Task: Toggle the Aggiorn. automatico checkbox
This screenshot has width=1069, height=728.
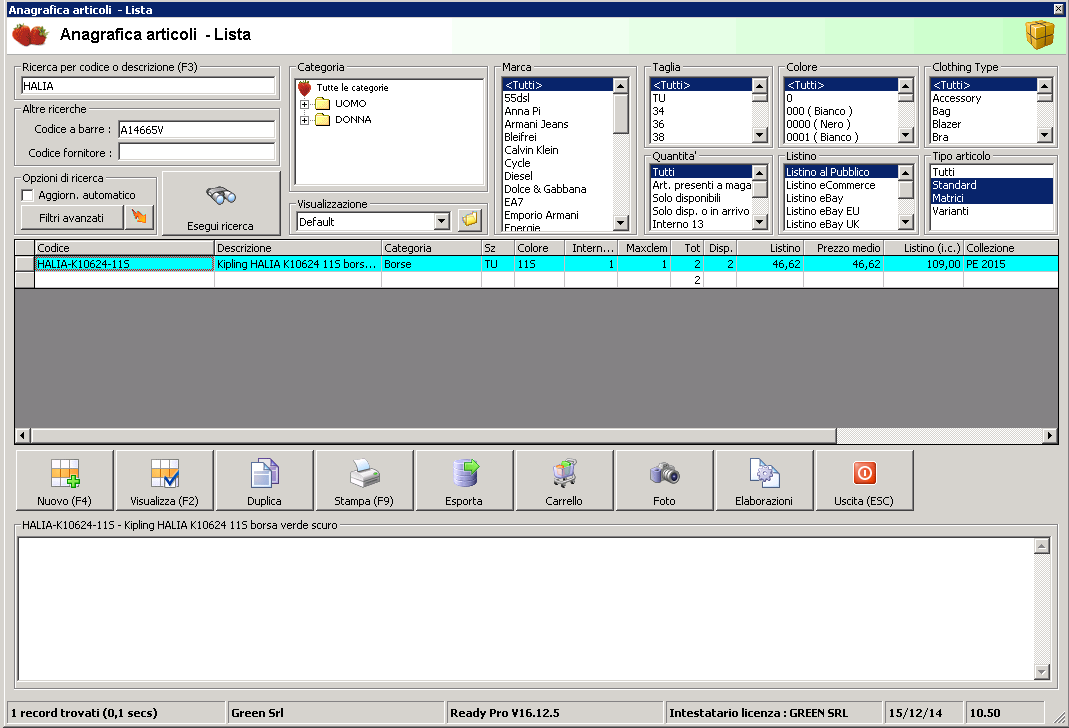Action: [27, 196]
